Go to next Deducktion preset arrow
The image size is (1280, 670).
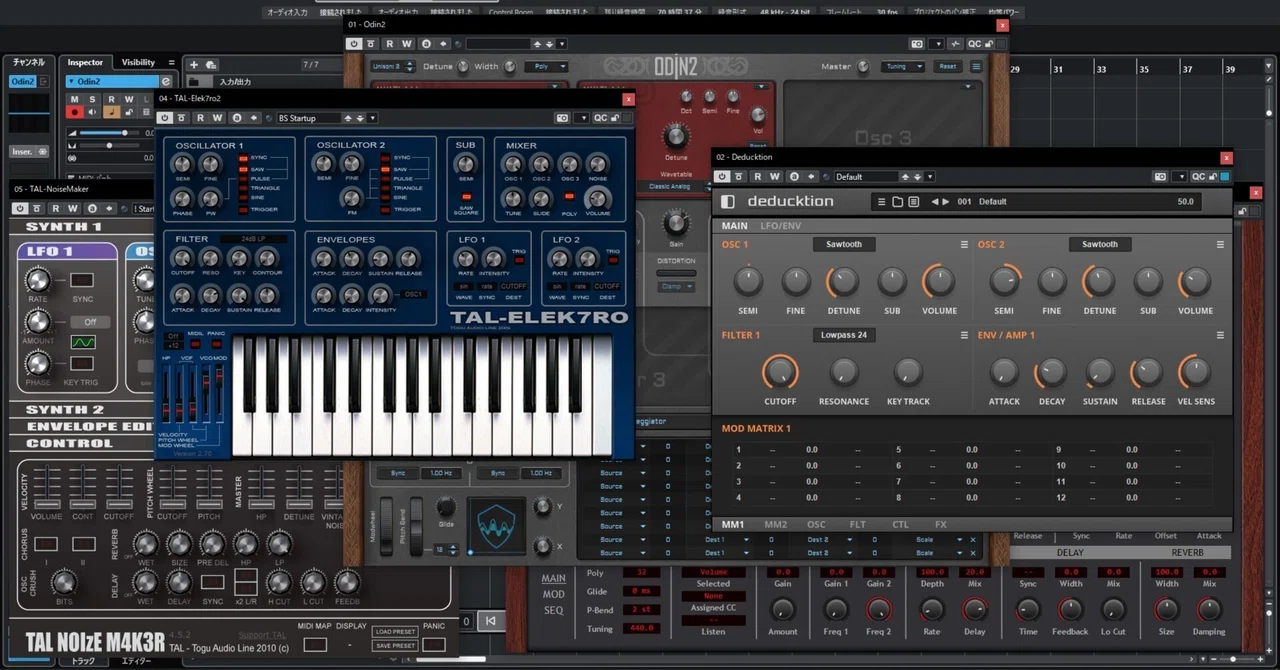tap(947, 202)
